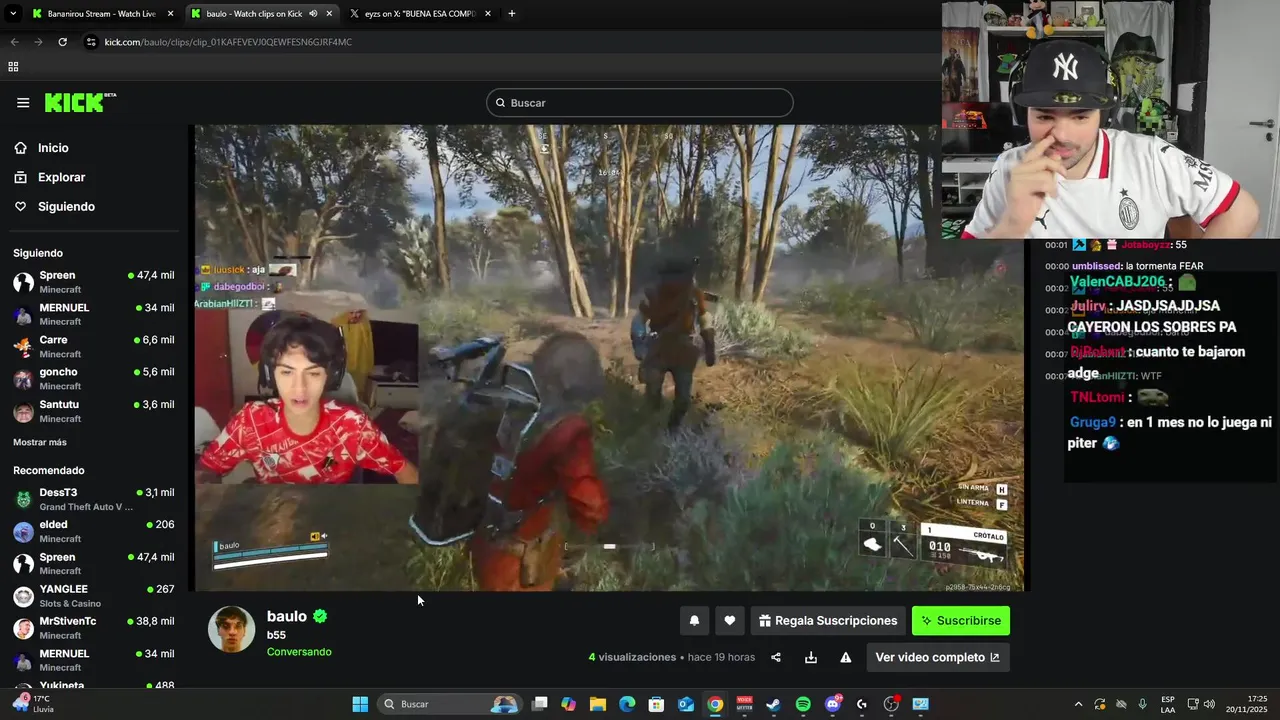The image size is (1280, 720).
Task: Switch to Chrome on the taskbar
Action: 715,704
